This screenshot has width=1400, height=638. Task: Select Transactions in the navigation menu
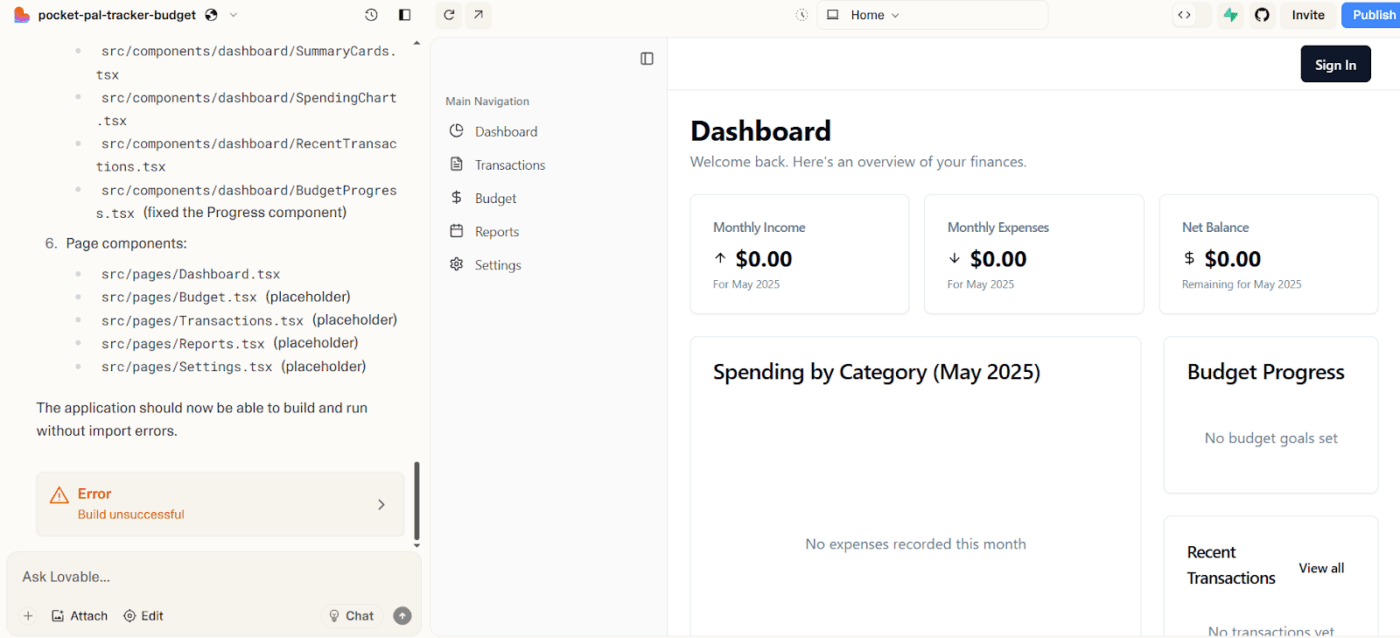[509, 164]
